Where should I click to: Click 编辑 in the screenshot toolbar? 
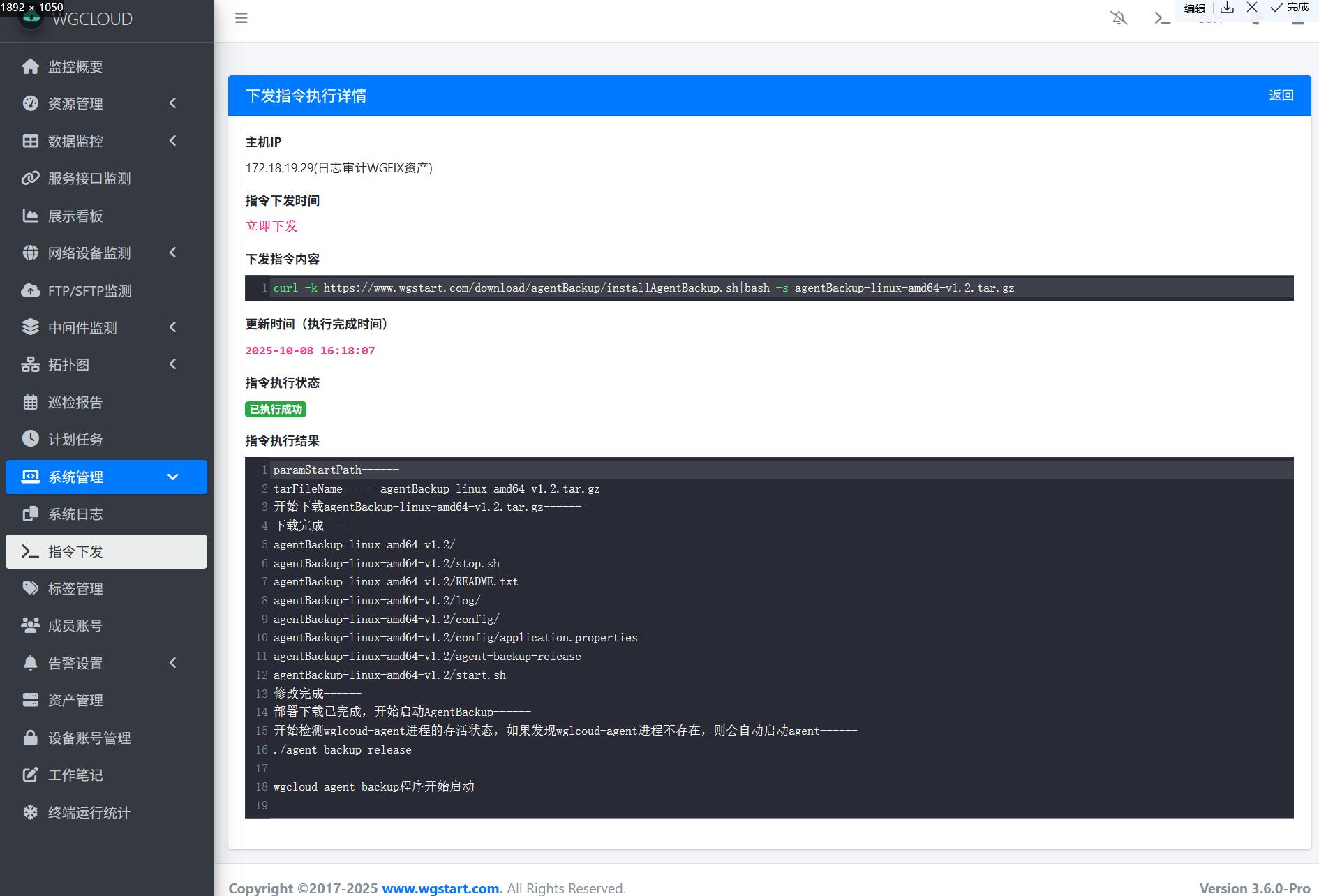click(x=1195, y=8)
